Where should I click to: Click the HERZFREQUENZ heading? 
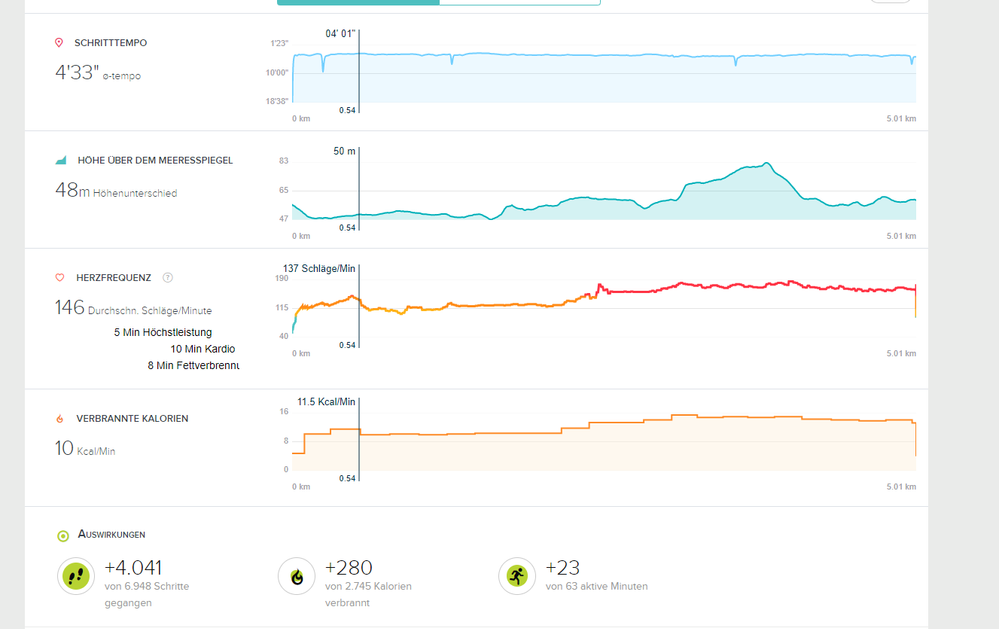click(113, 277)
